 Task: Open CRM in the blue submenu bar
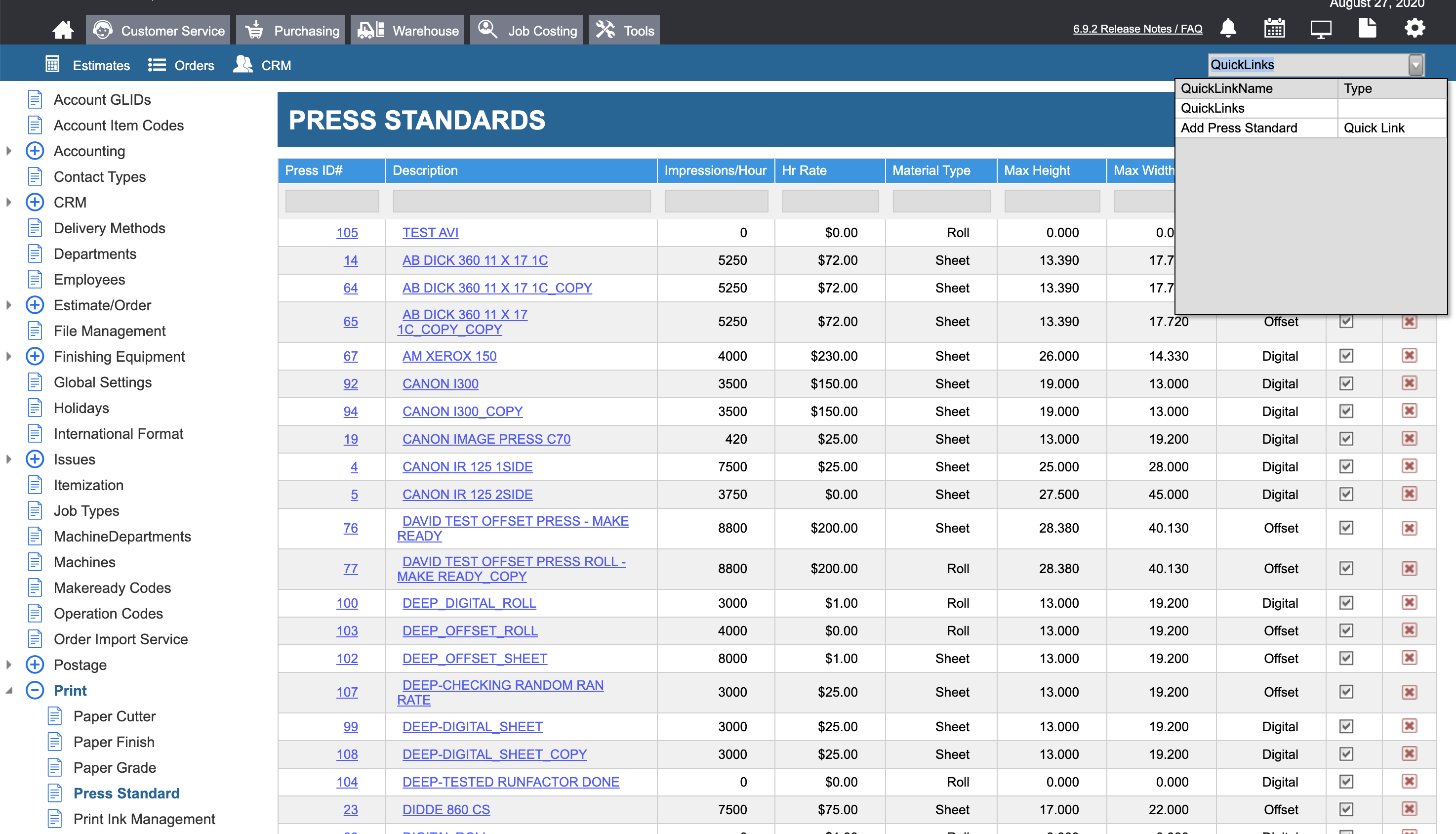coord(262,65)
